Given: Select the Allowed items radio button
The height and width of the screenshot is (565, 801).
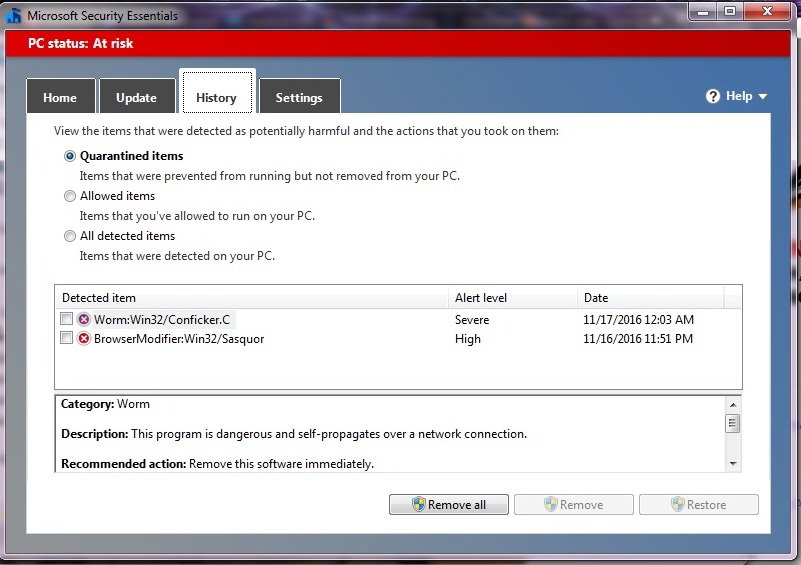Looking at the screenshot, I should tap(70, 196).
